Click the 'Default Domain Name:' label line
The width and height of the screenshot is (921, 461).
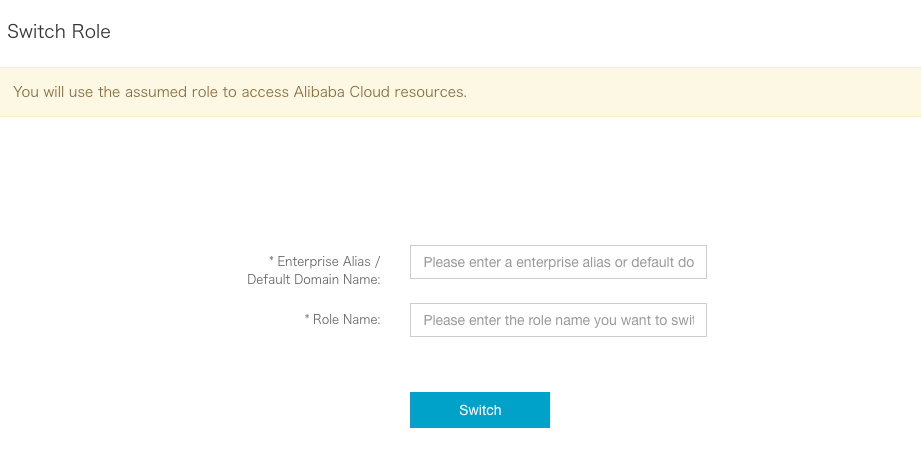tap(314, 280)
